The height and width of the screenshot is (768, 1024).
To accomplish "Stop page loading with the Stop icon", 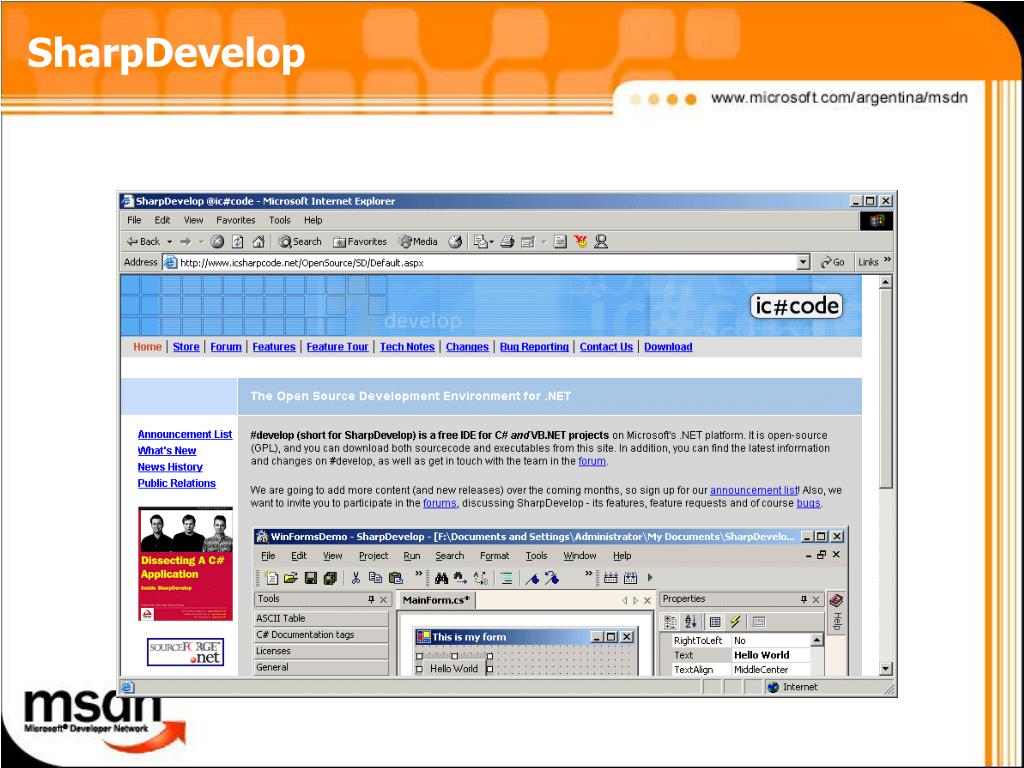I will (217, 242).
